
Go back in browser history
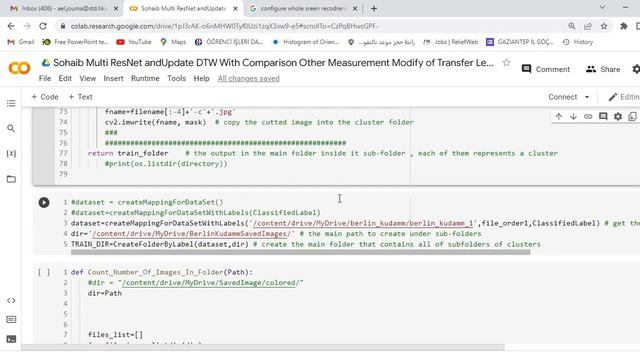tap(11, 26)
